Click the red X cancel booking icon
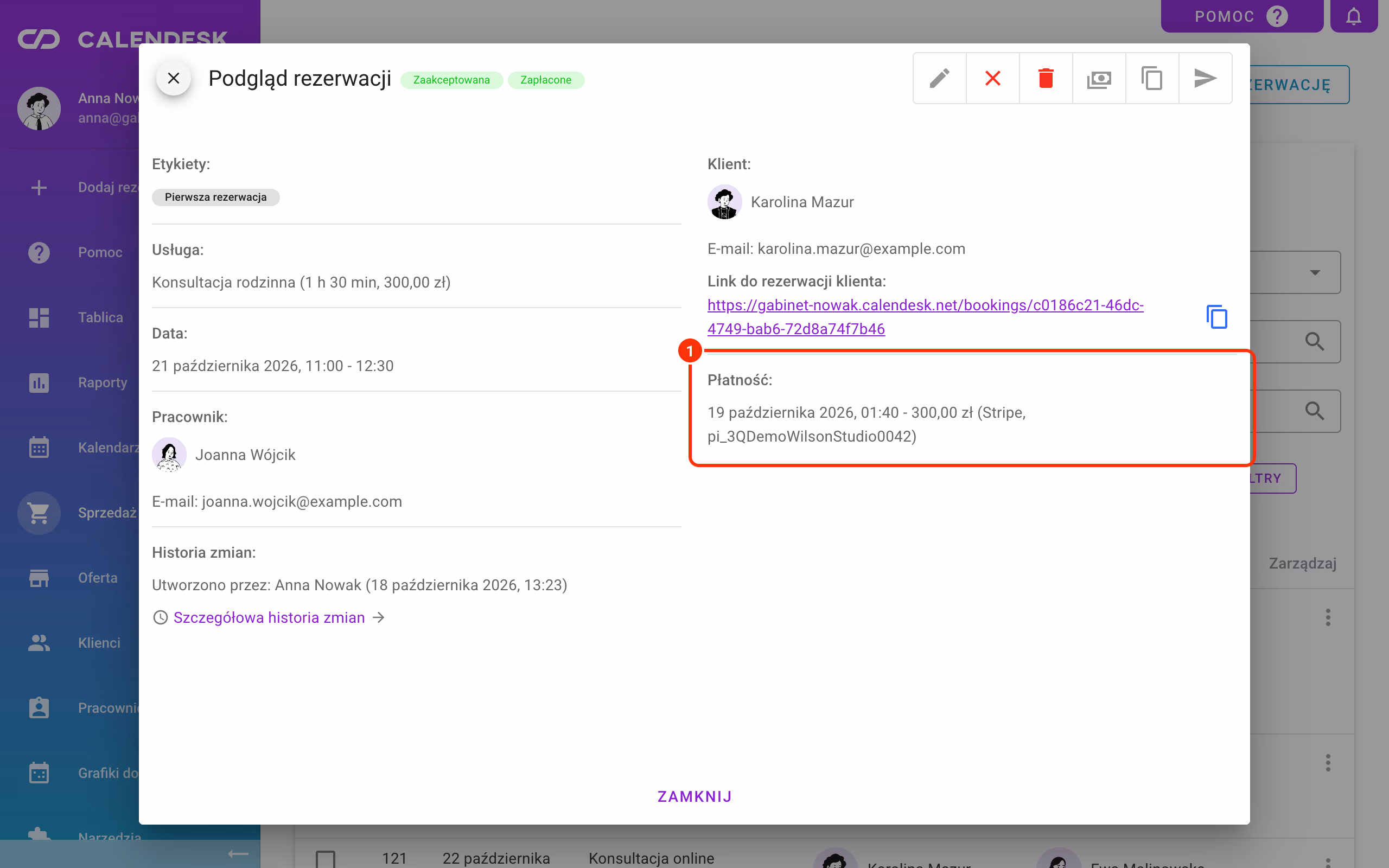 (x=993, y=78)
